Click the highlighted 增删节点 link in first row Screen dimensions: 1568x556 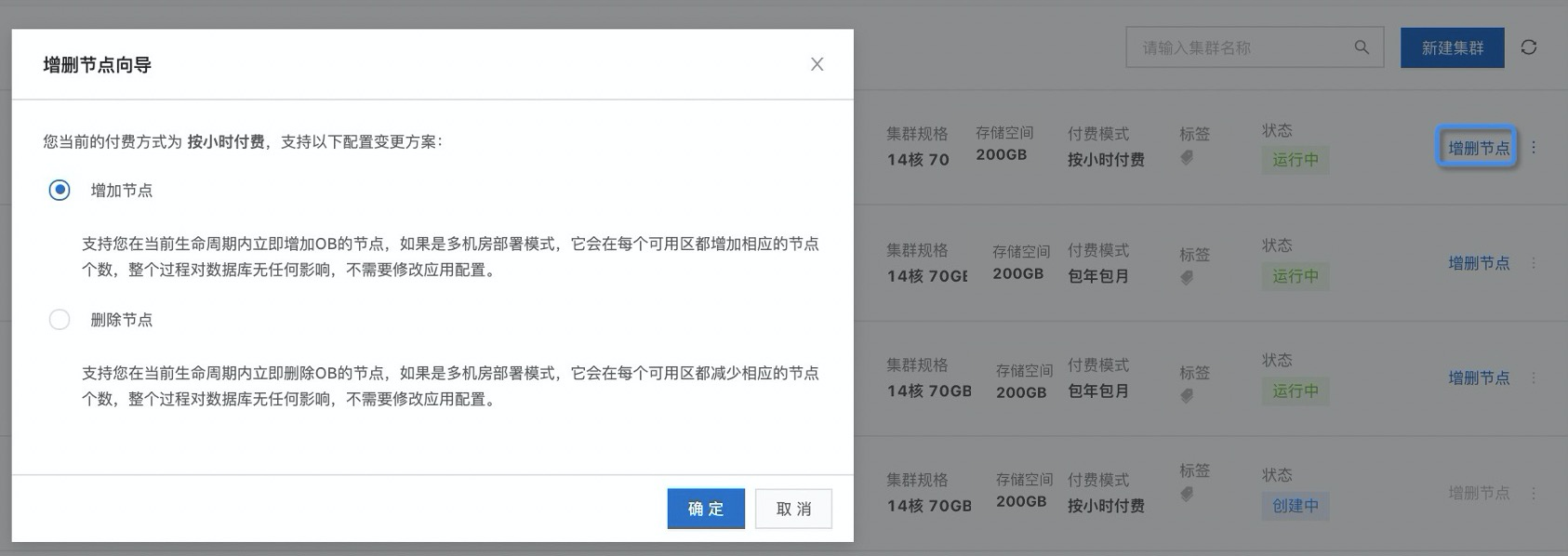pos(1478,148)
